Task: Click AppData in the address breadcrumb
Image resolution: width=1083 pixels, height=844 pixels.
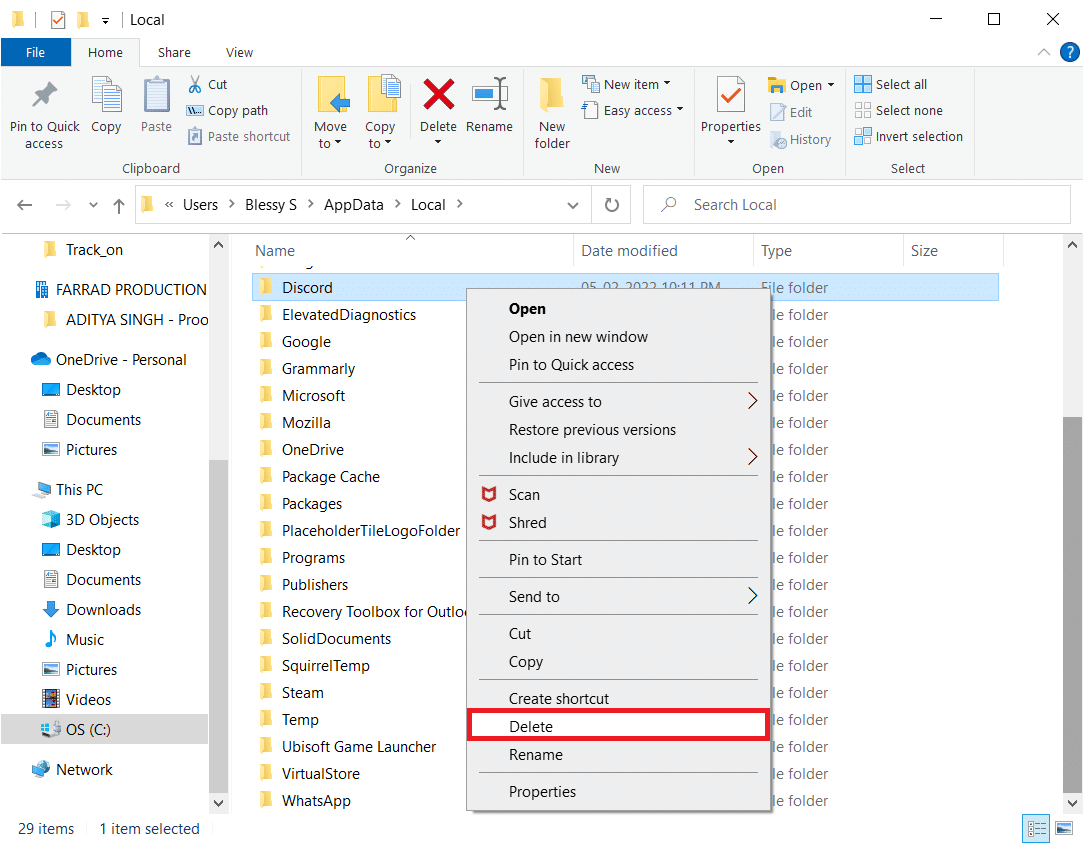Action: point(354,205)
